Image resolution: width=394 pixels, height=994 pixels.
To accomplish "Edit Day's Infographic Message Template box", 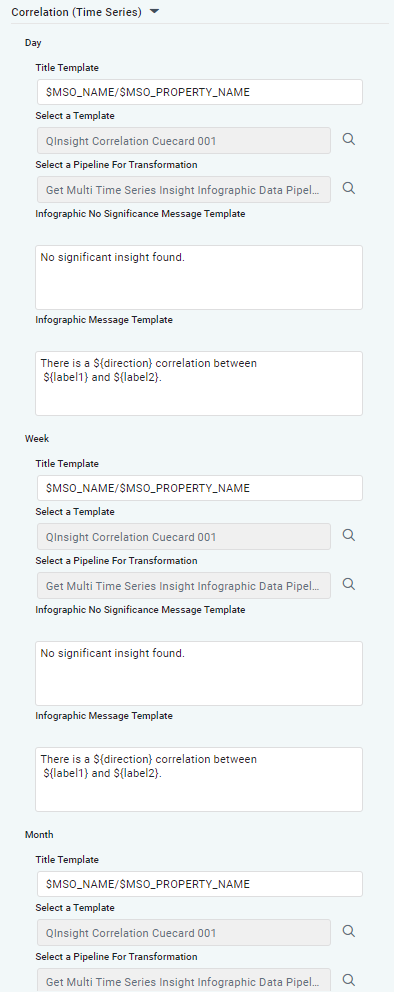I will click(199, 384).
